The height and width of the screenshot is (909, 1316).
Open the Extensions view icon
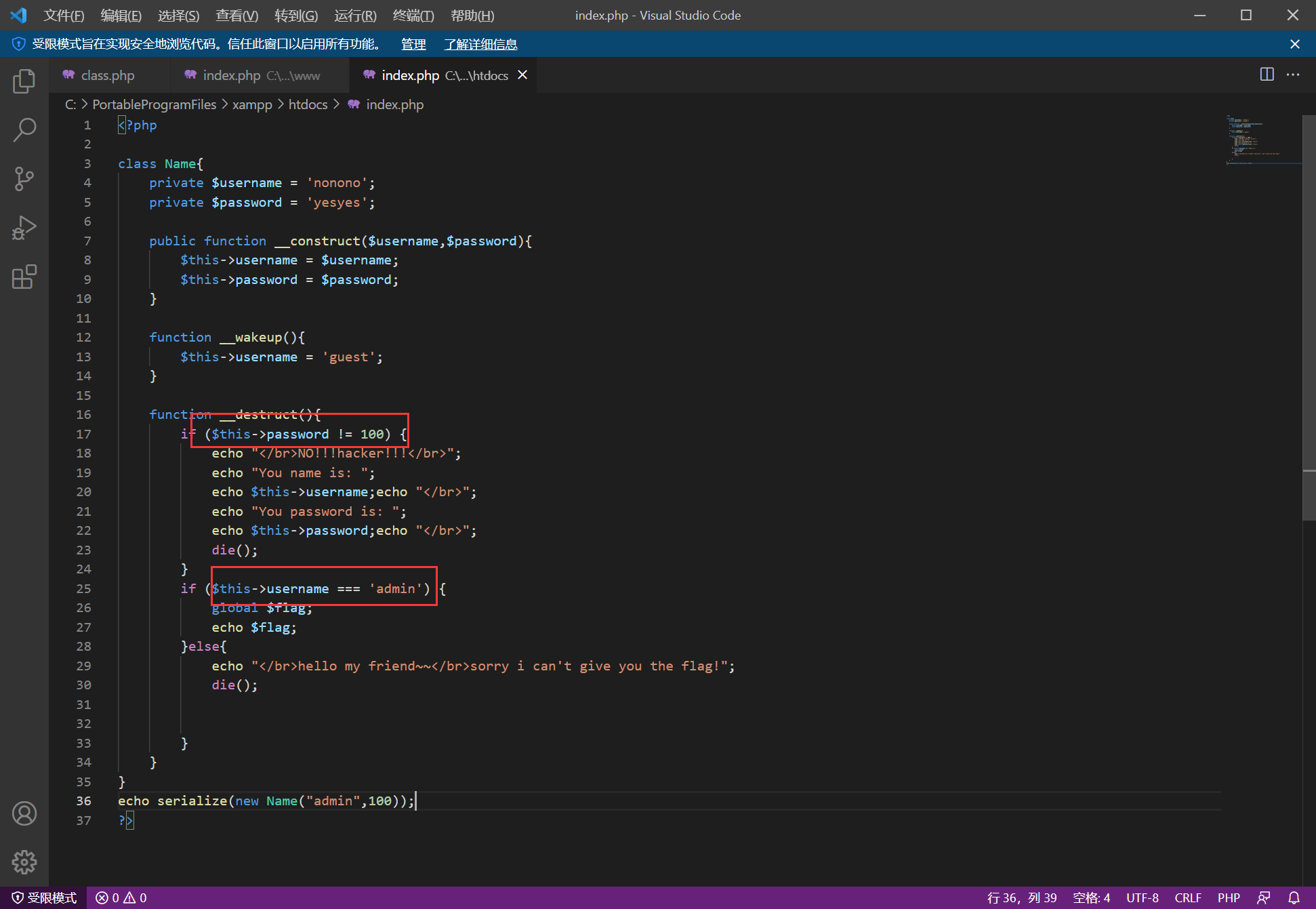(24, 277)
